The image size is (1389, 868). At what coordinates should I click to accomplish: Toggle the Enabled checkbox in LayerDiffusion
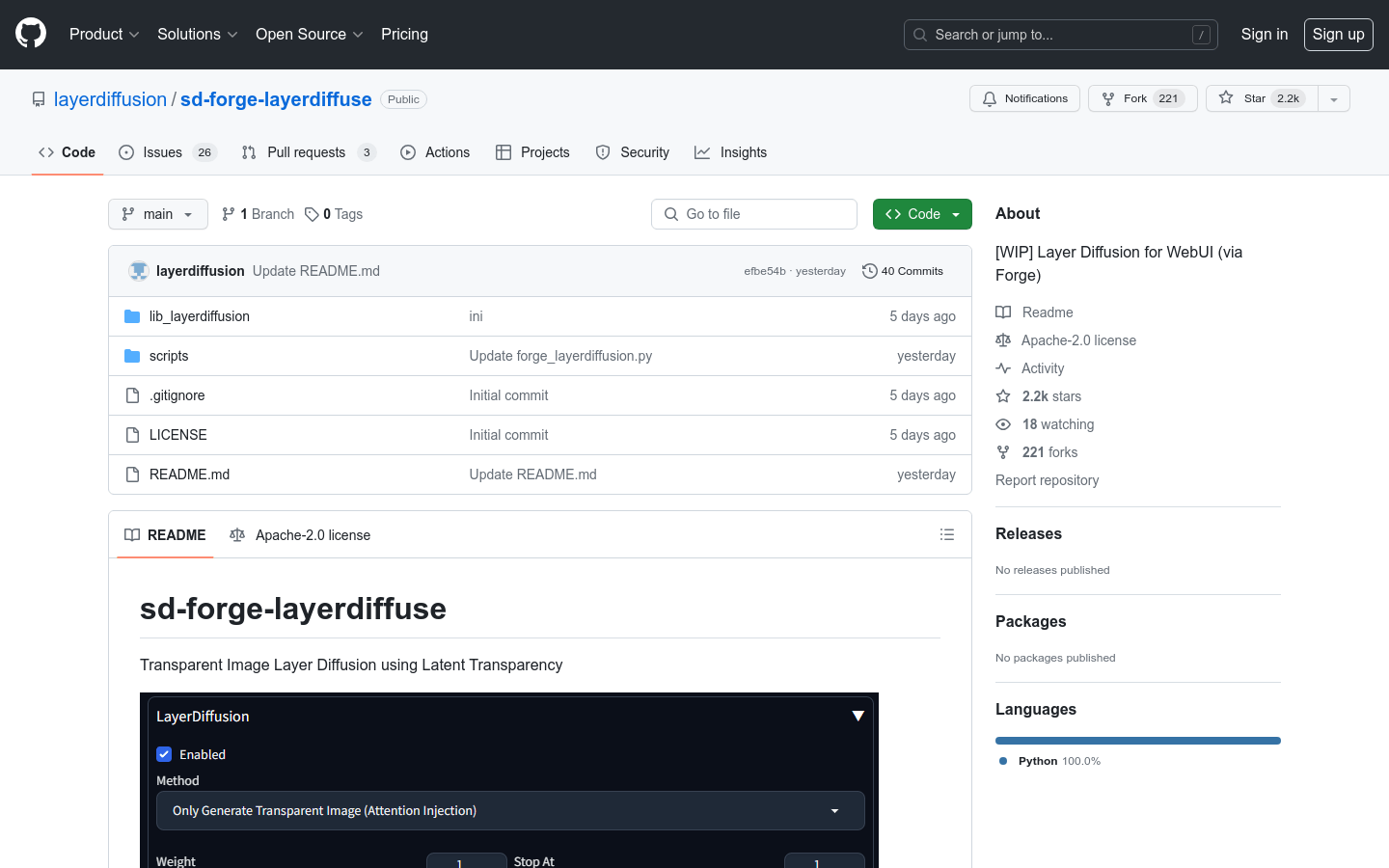164,754
